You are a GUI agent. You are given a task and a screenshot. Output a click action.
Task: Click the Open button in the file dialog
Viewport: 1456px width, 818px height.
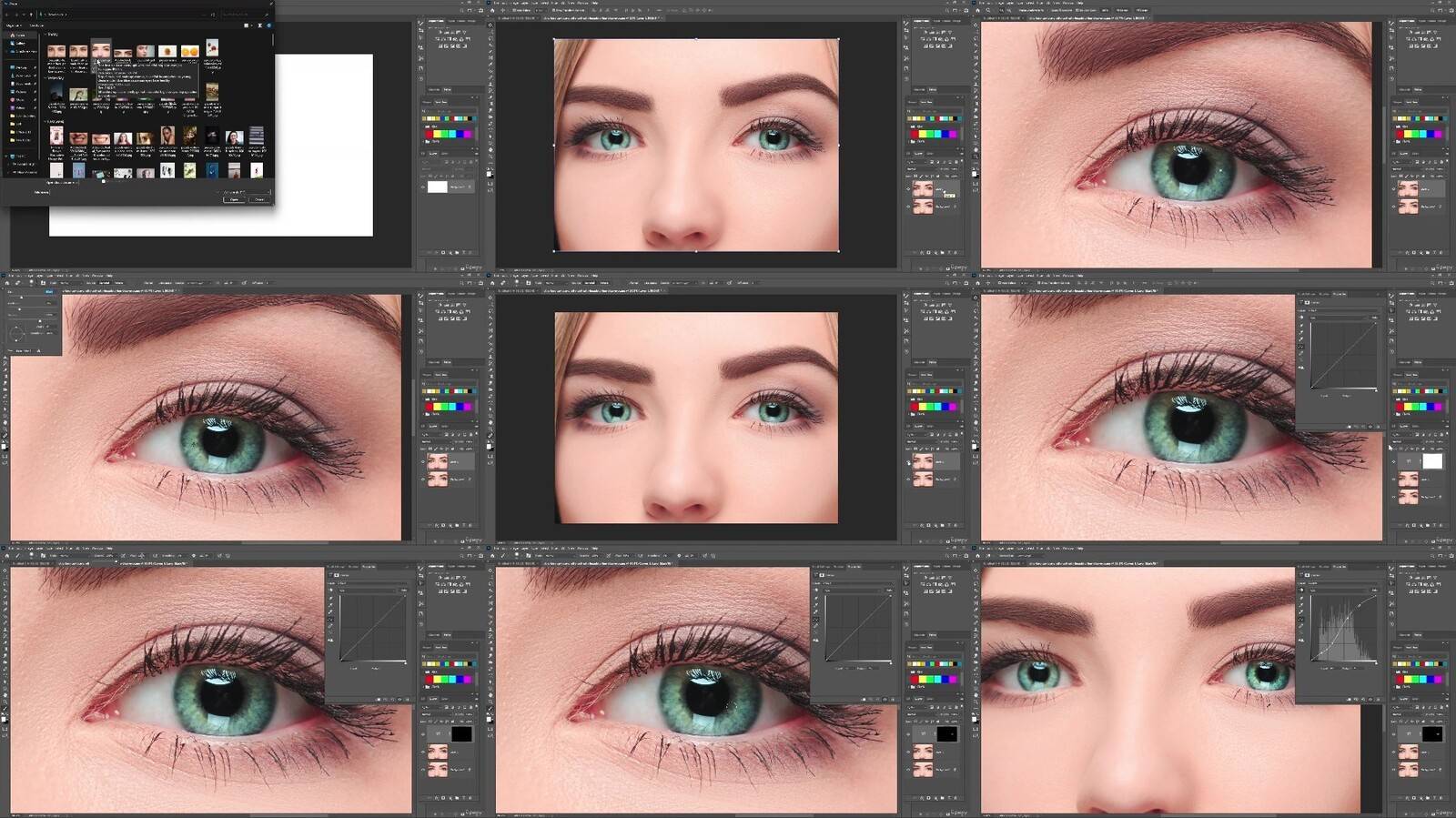click(235, 199)
